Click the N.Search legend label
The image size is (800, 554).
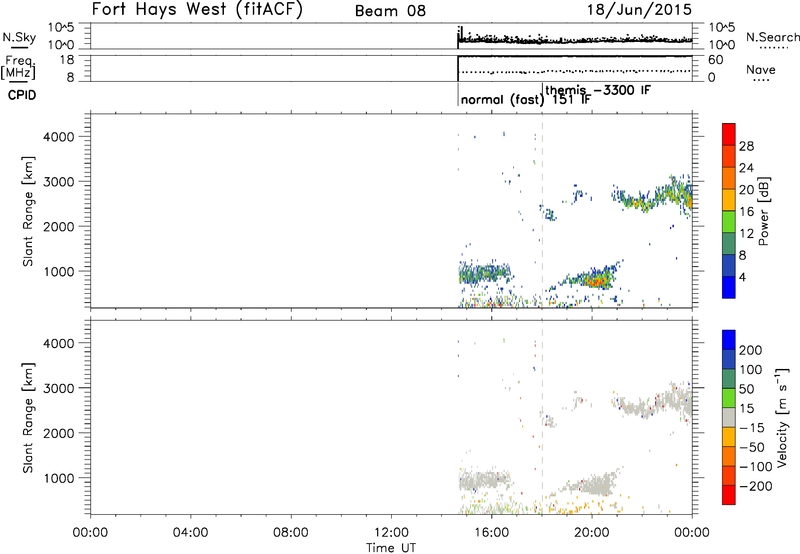[x=772, y=37]
